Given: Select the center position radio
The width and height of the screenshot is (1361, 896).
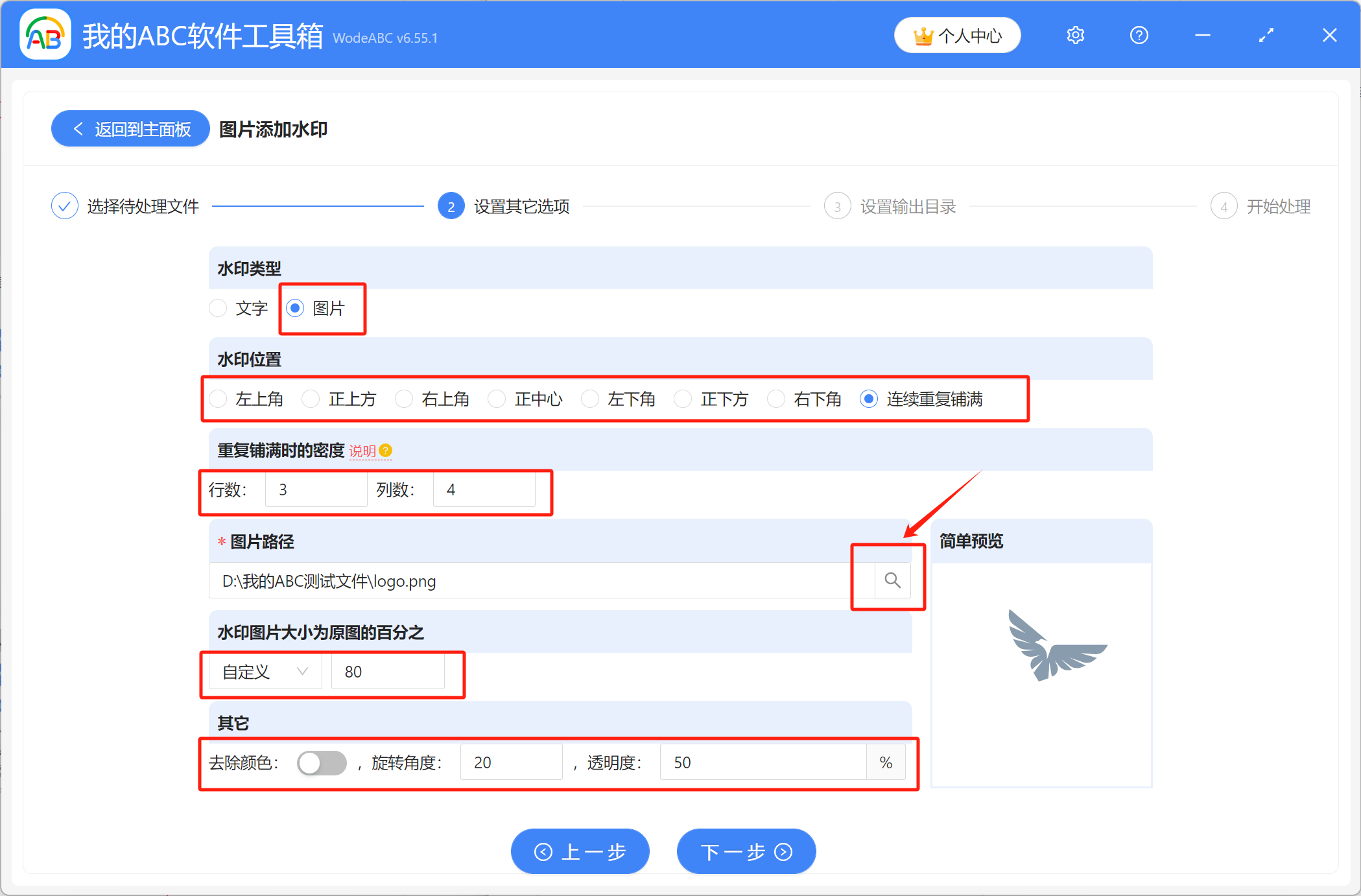Looking at the screenshot, I should 497,399.
